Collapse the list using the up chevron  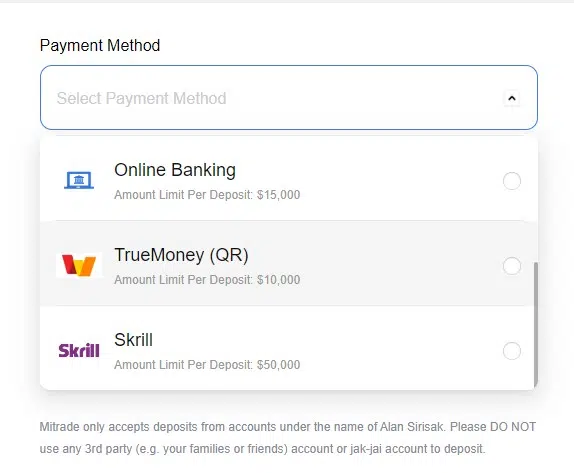pos(512,98)
